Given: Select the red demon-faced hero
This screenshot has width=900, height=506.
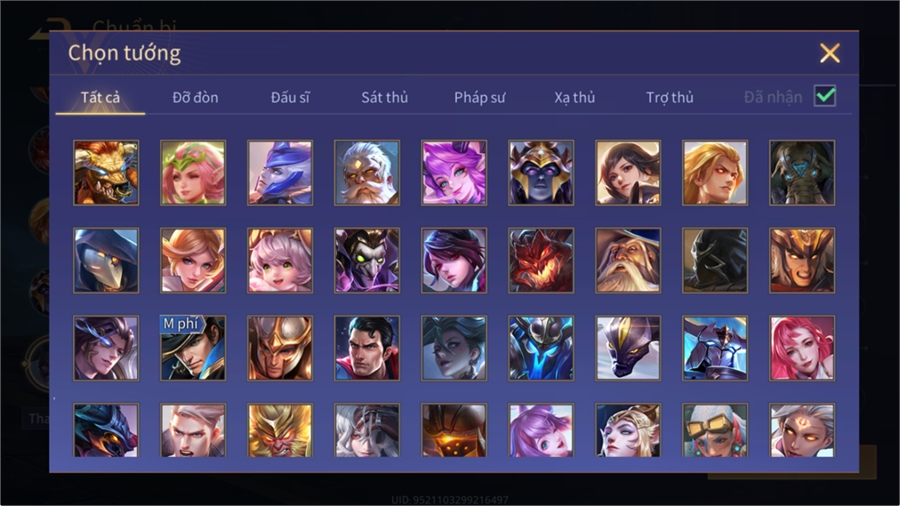Looking at the screenshot, I should (541, 260).
